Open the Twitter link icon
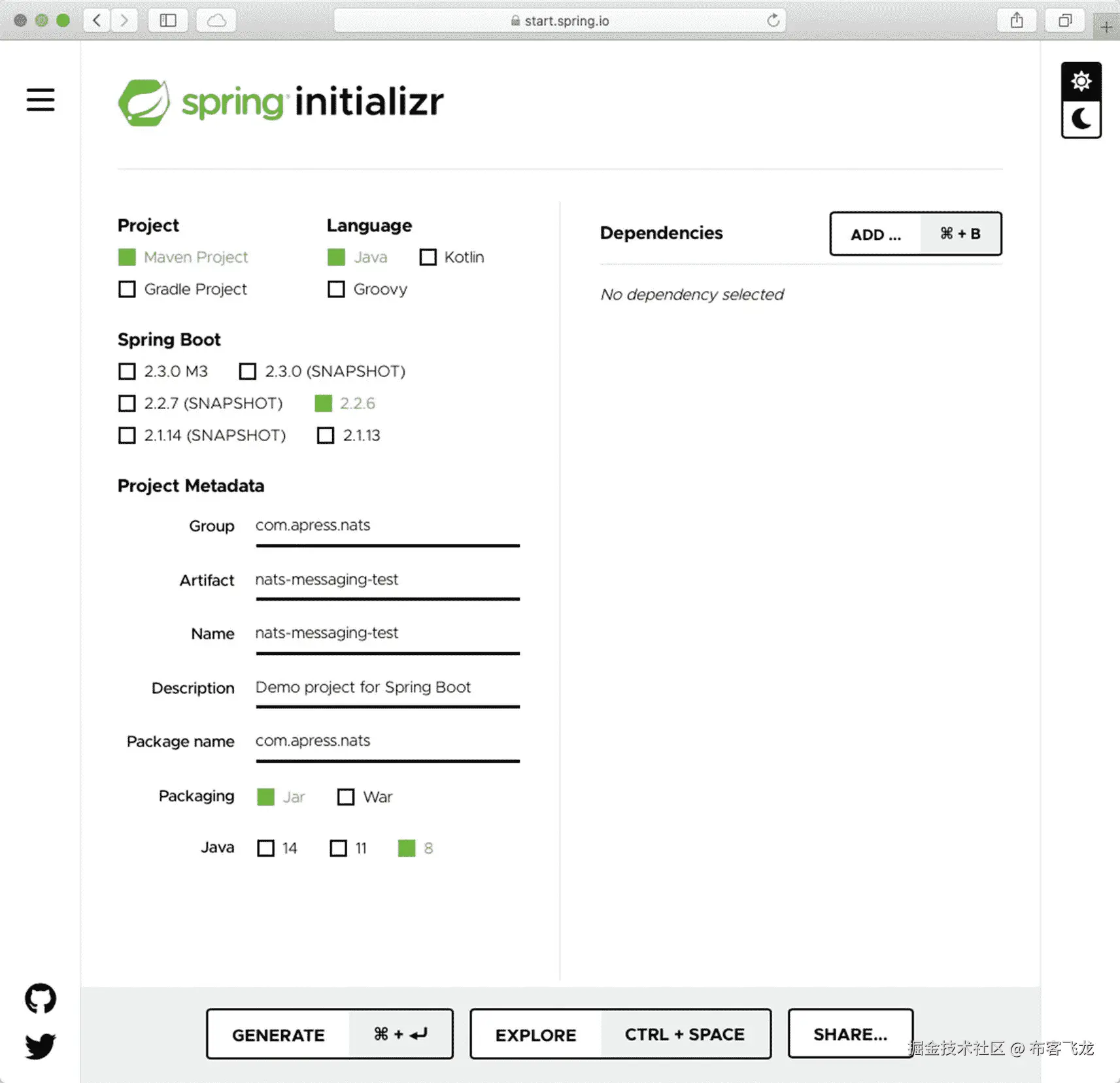Screen dimensions: 1120x1083 coord(41,1046)
